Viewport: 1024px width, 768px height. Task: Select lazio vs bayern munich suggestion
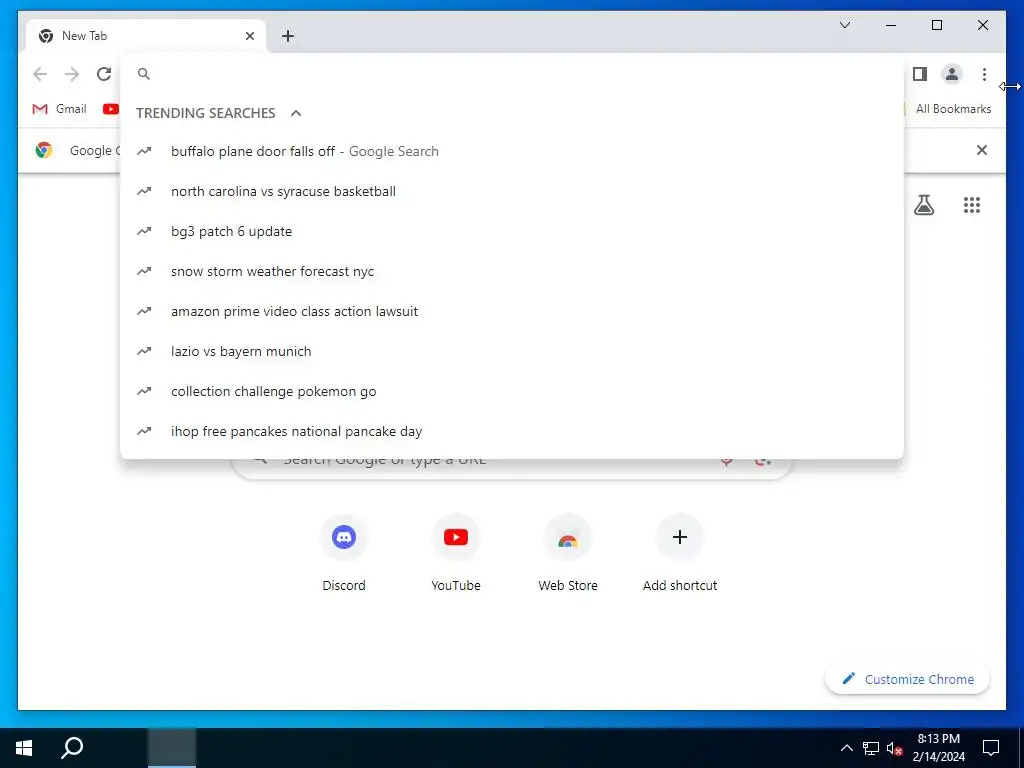512,351
